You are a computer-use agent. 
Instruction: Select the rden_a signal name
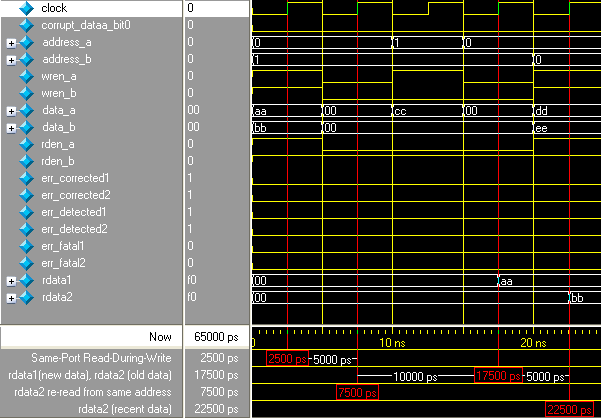pyautogui.click(x=59, y=144)
